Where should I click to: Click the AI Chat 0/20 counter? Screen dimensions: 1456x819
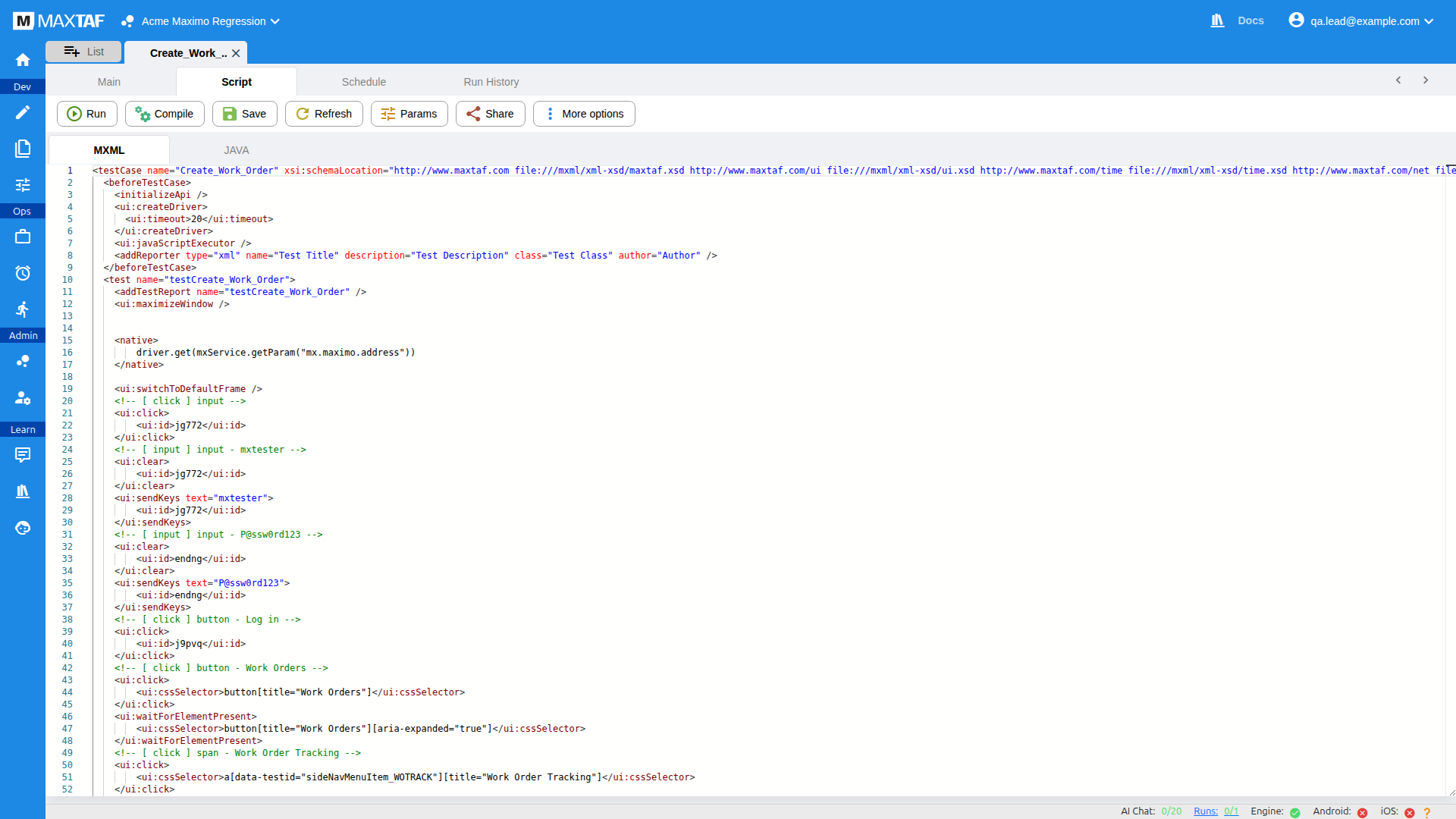1151,811
